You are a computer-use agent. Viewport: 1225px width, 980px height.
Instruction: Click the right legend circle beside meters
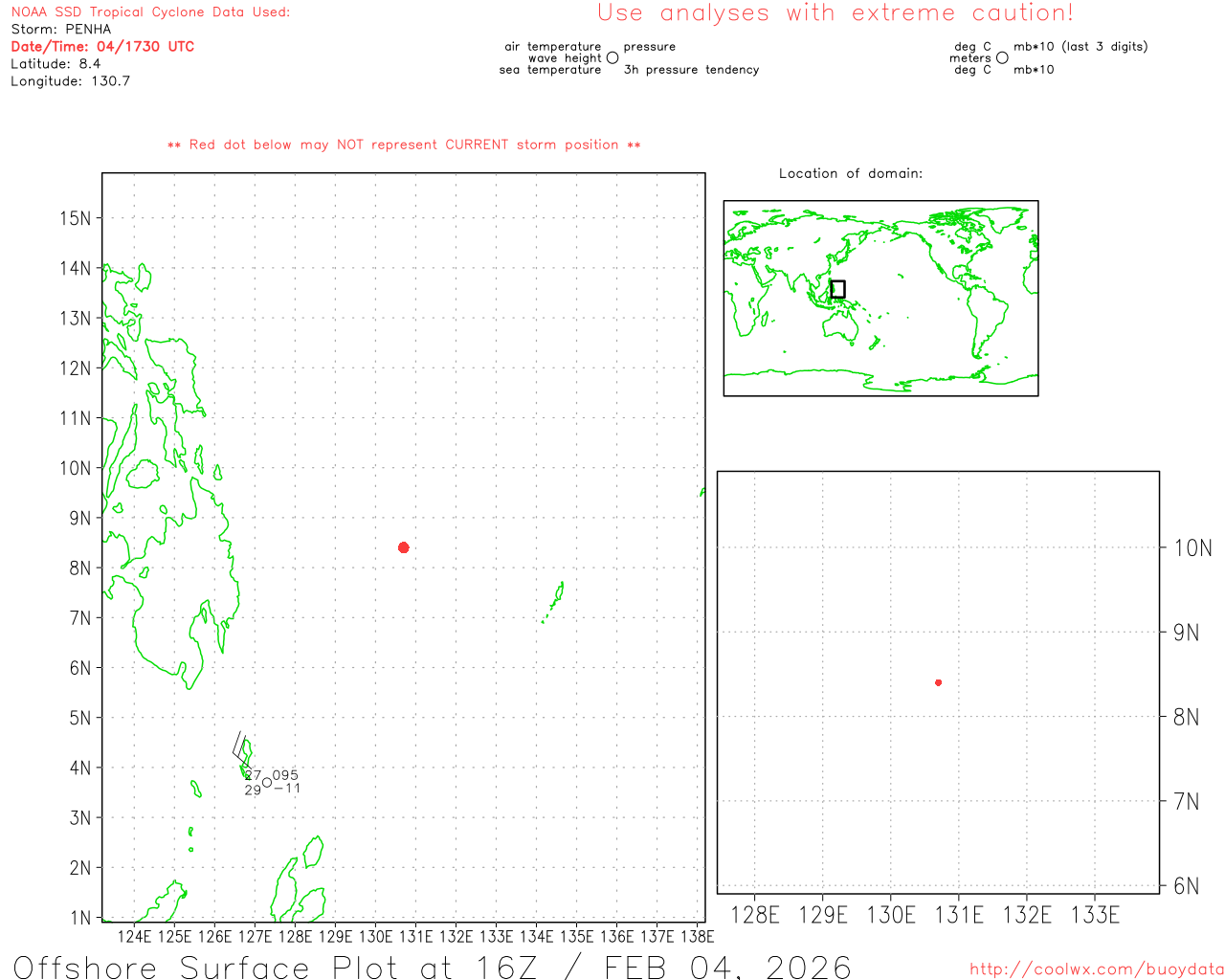point(1002,58)
